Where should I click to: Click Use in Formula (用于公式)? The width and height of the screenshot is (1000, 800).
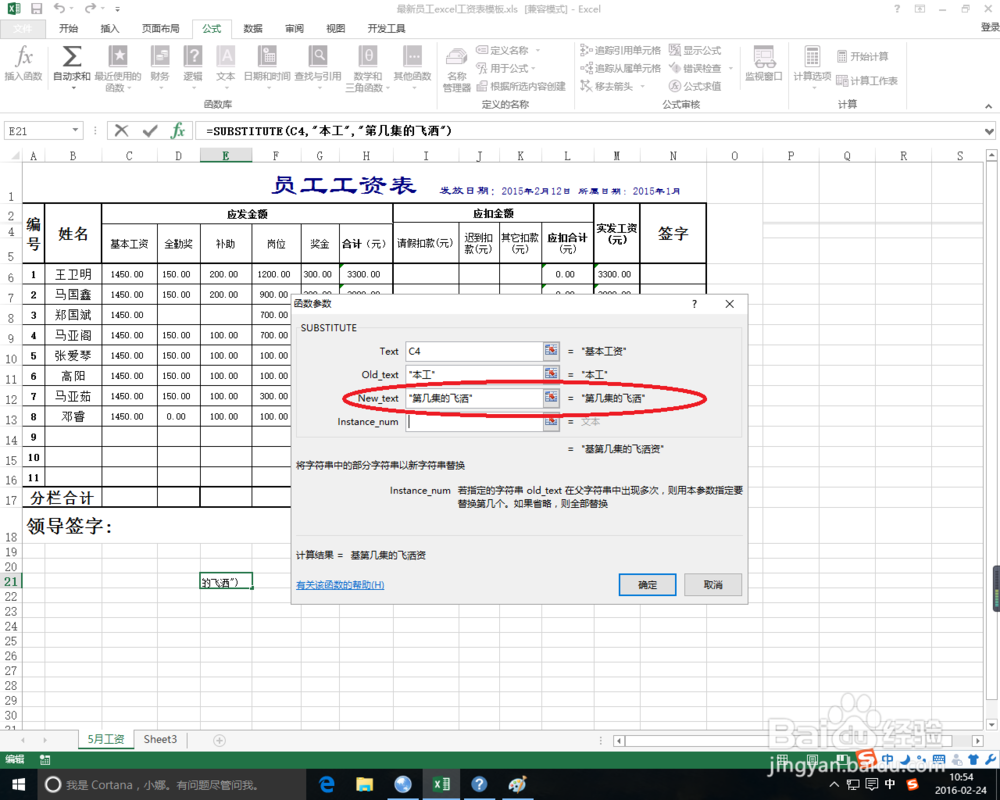pos(506,68)
